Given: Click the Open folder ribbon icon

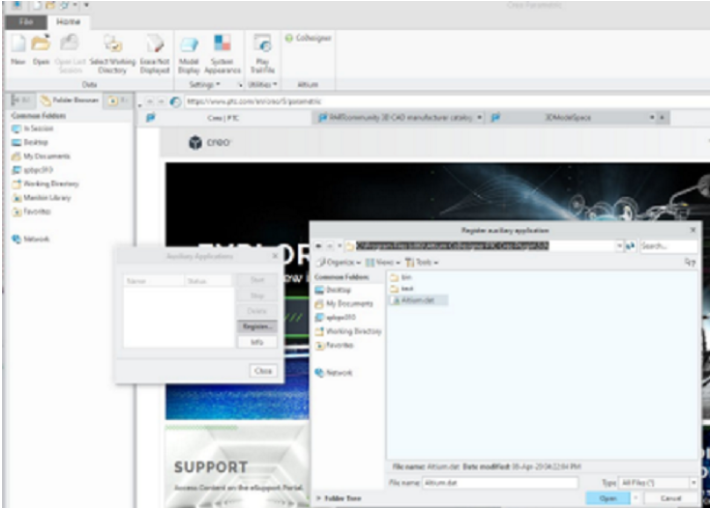Looking at the screenshot, I should click(x=41, y=43).
